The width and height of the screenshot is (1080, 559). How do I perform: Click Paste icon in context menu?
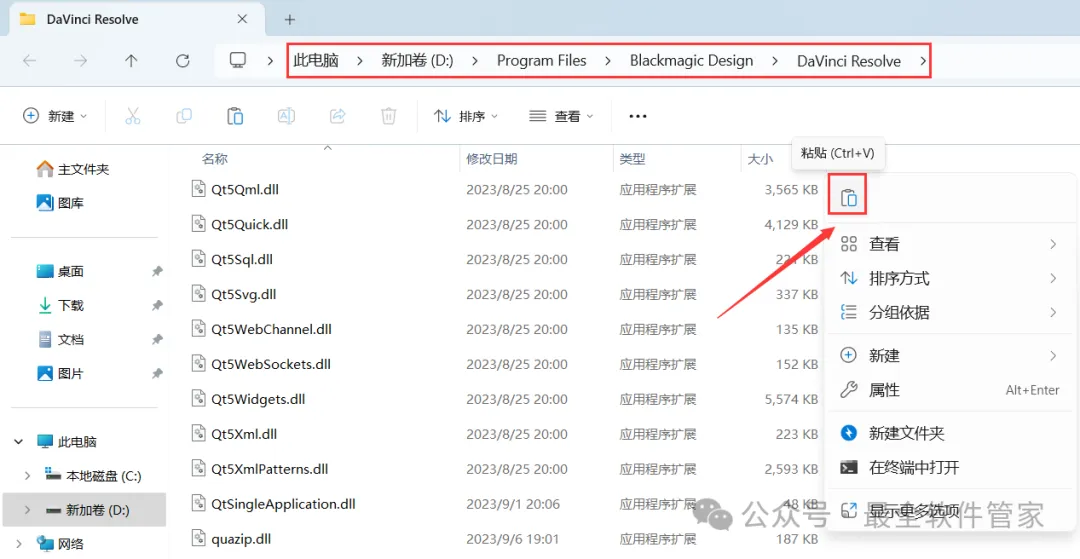[x=849, y=198]
